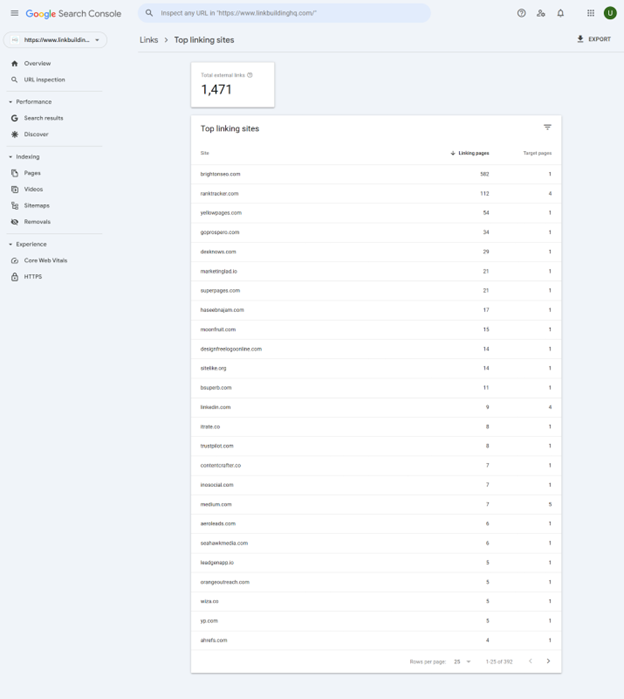Open the Google apps grid
This screenshot has width=624, height=699.
click(x=591, y=13)
